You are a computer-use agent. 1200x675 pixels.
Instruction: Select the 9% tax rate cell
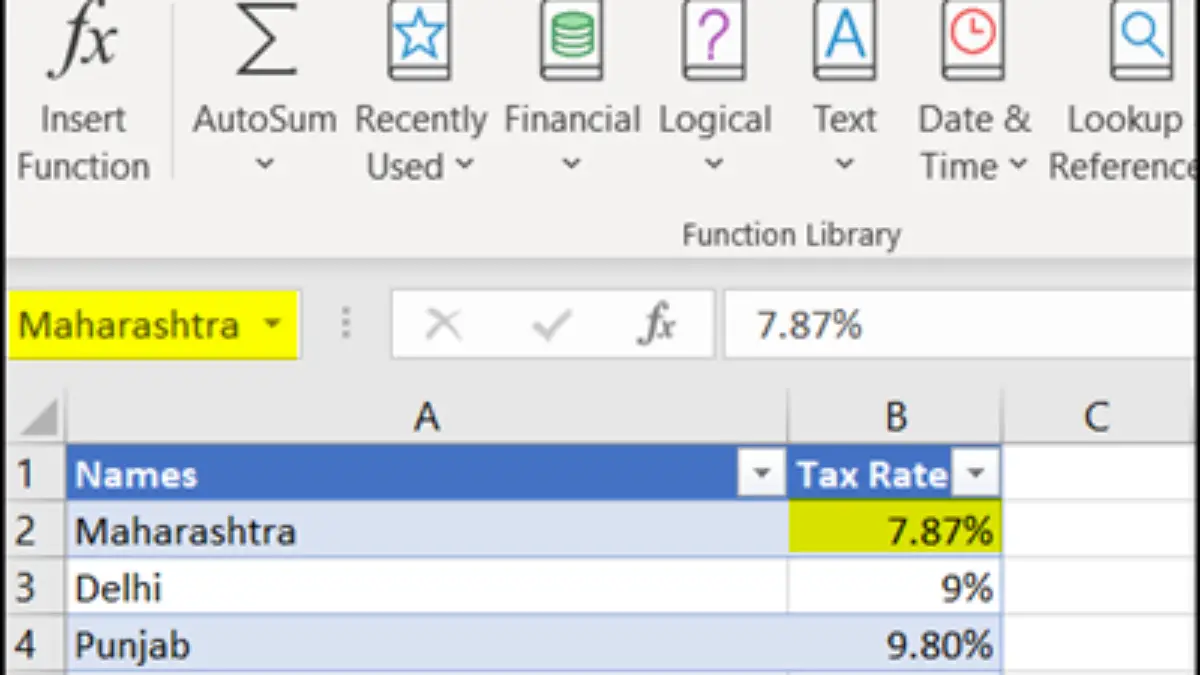[x=895, y=587]
